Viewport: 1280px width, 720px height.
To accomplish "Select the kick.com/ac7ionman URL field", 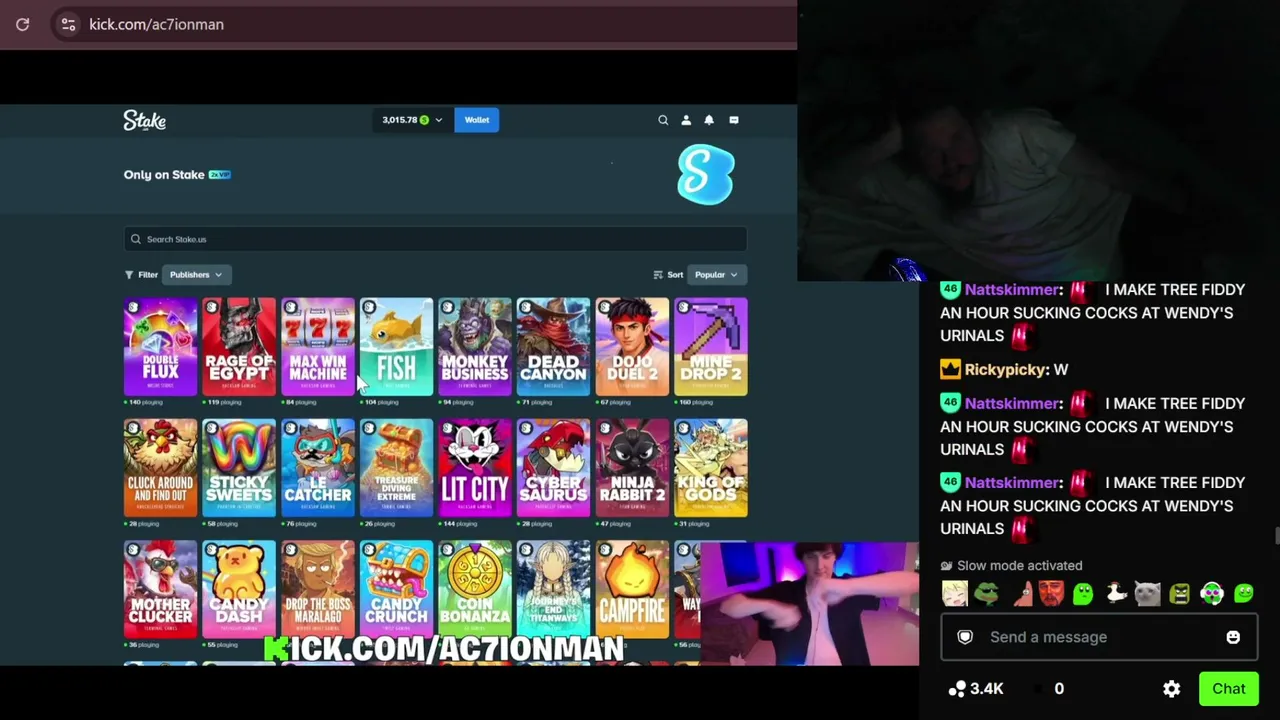I will (x=156, y=24).
